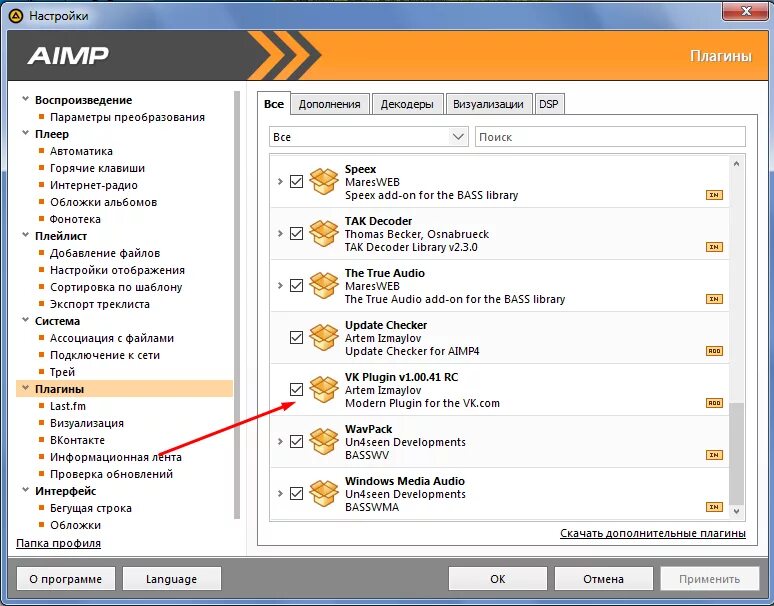
Task: Expand the WavPack row arrow
Action: (x=280, y=441)
